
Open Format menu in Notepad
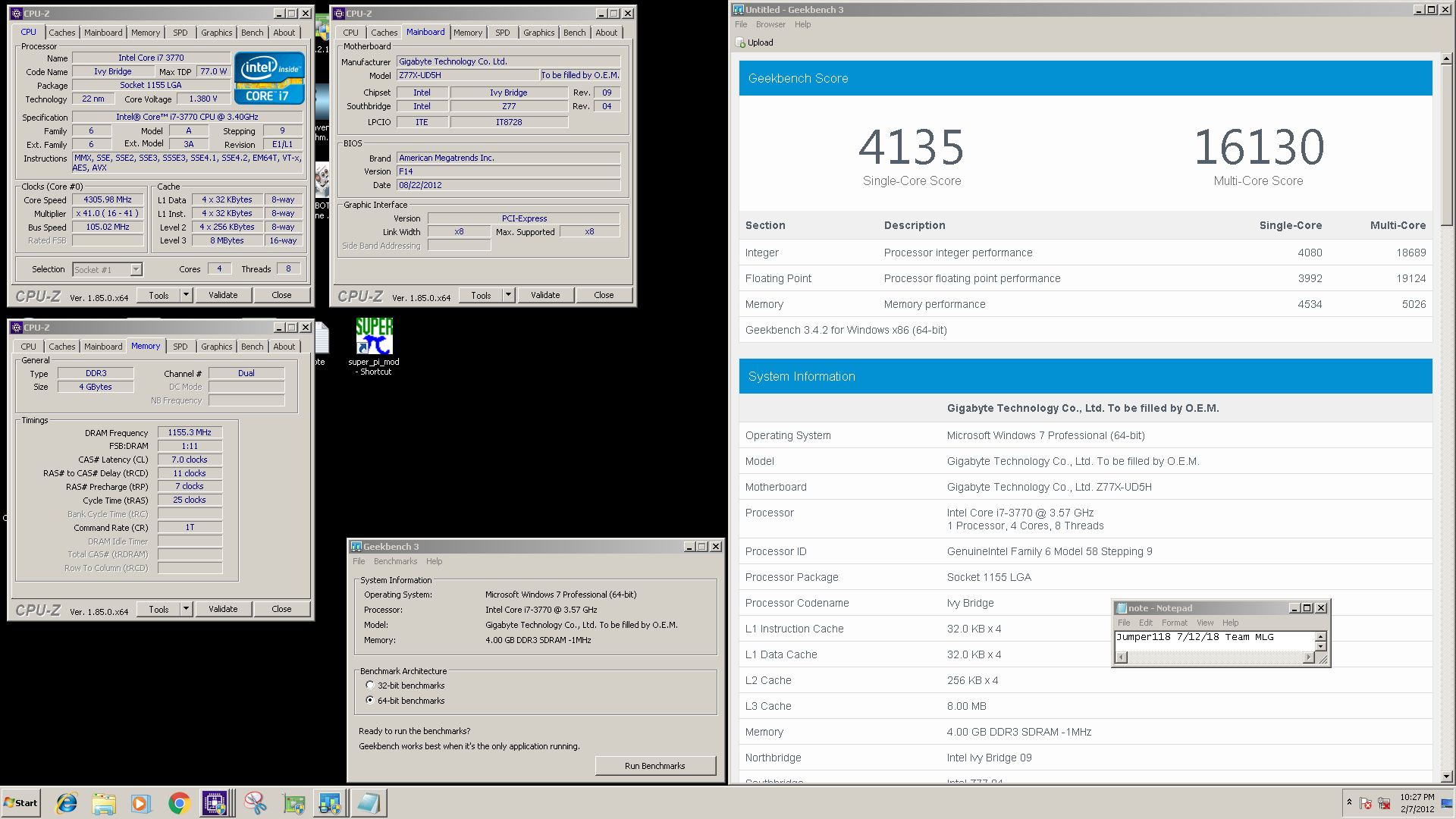tap(1174, 623)
